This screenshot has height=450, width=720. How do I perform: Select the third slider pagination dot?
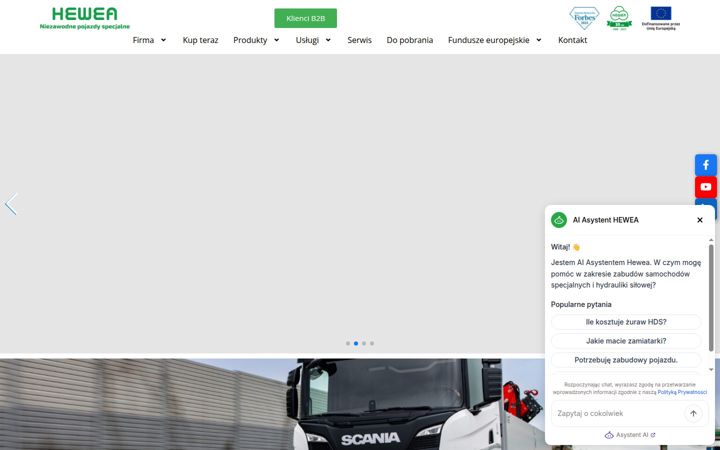(364, 343)
